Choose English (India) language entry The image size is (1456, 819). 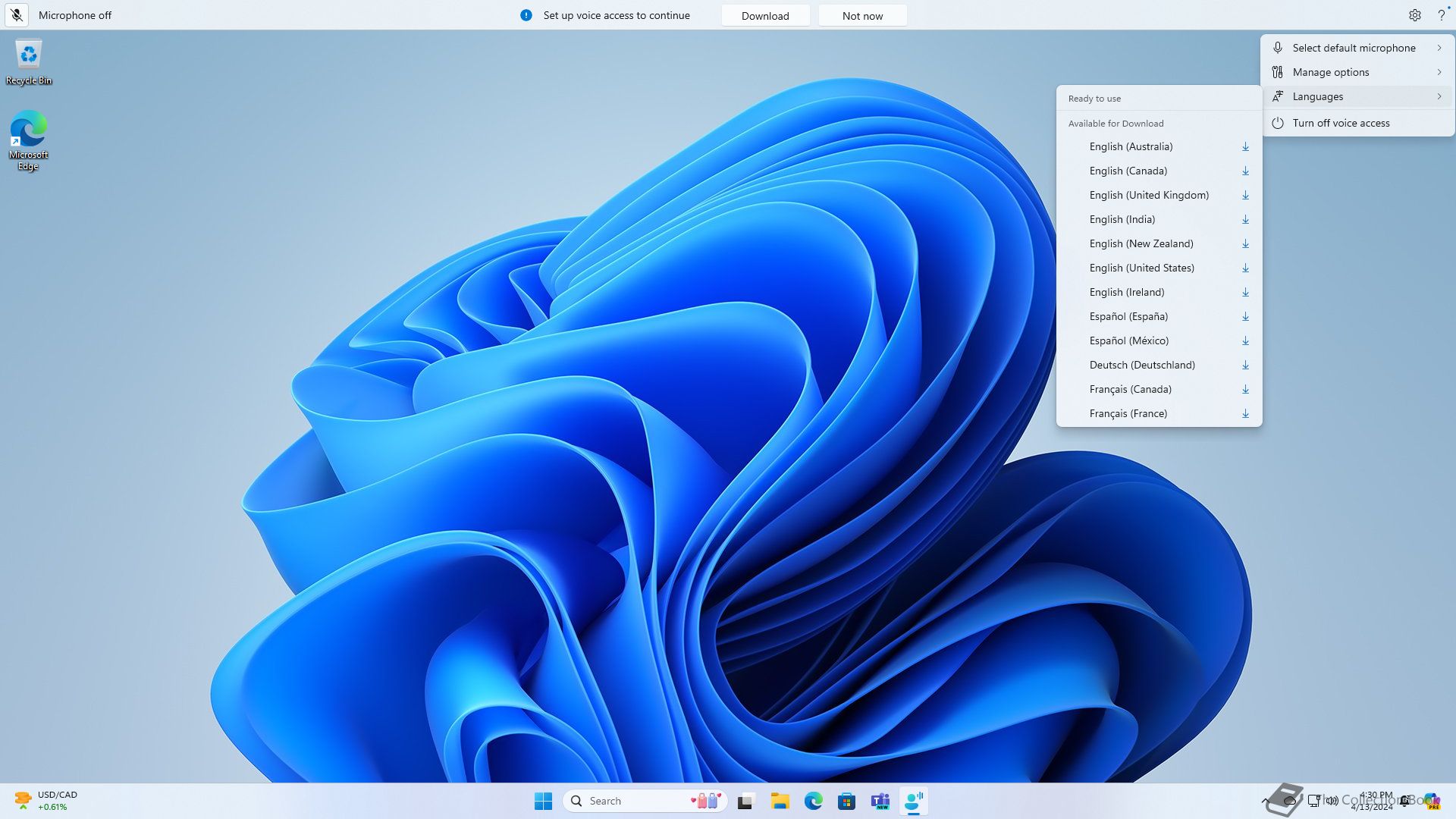pos(1159,219)
